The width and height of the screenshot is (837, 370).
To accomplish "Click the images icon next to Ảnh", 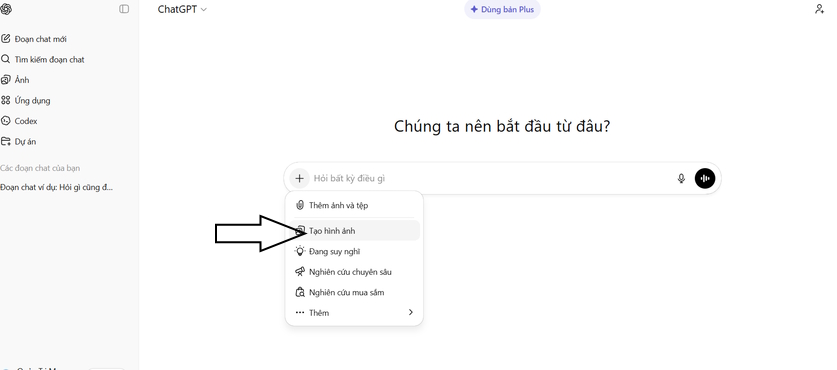I will [6, 80].
